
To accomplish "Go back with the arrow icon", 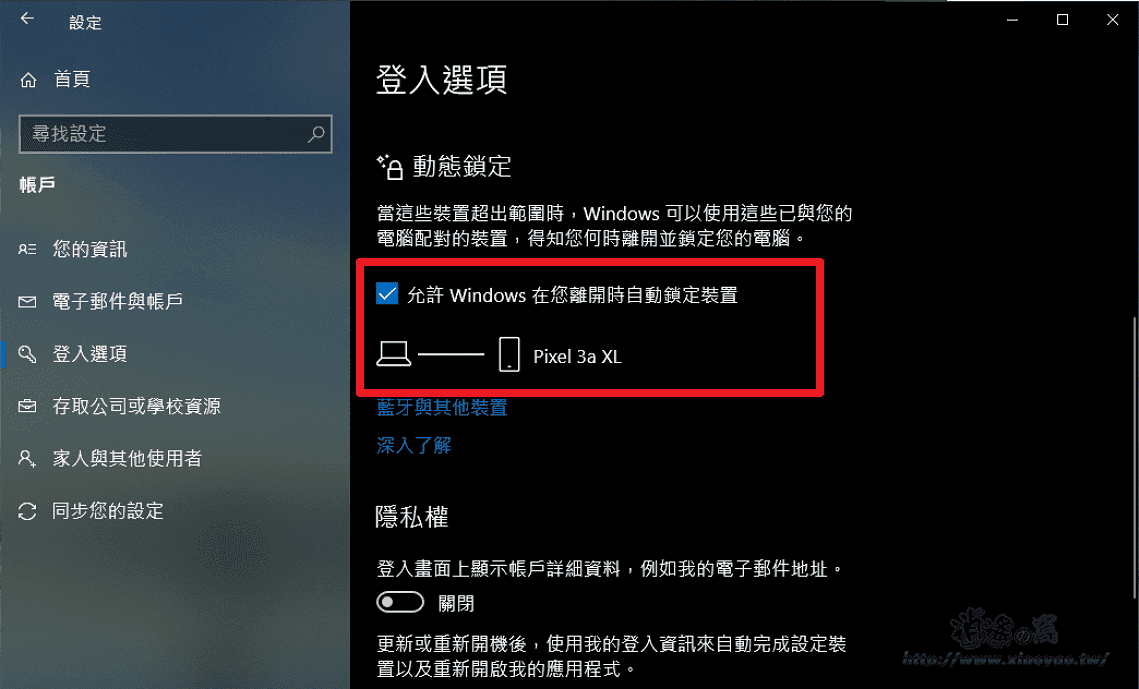I will [28, 19].
